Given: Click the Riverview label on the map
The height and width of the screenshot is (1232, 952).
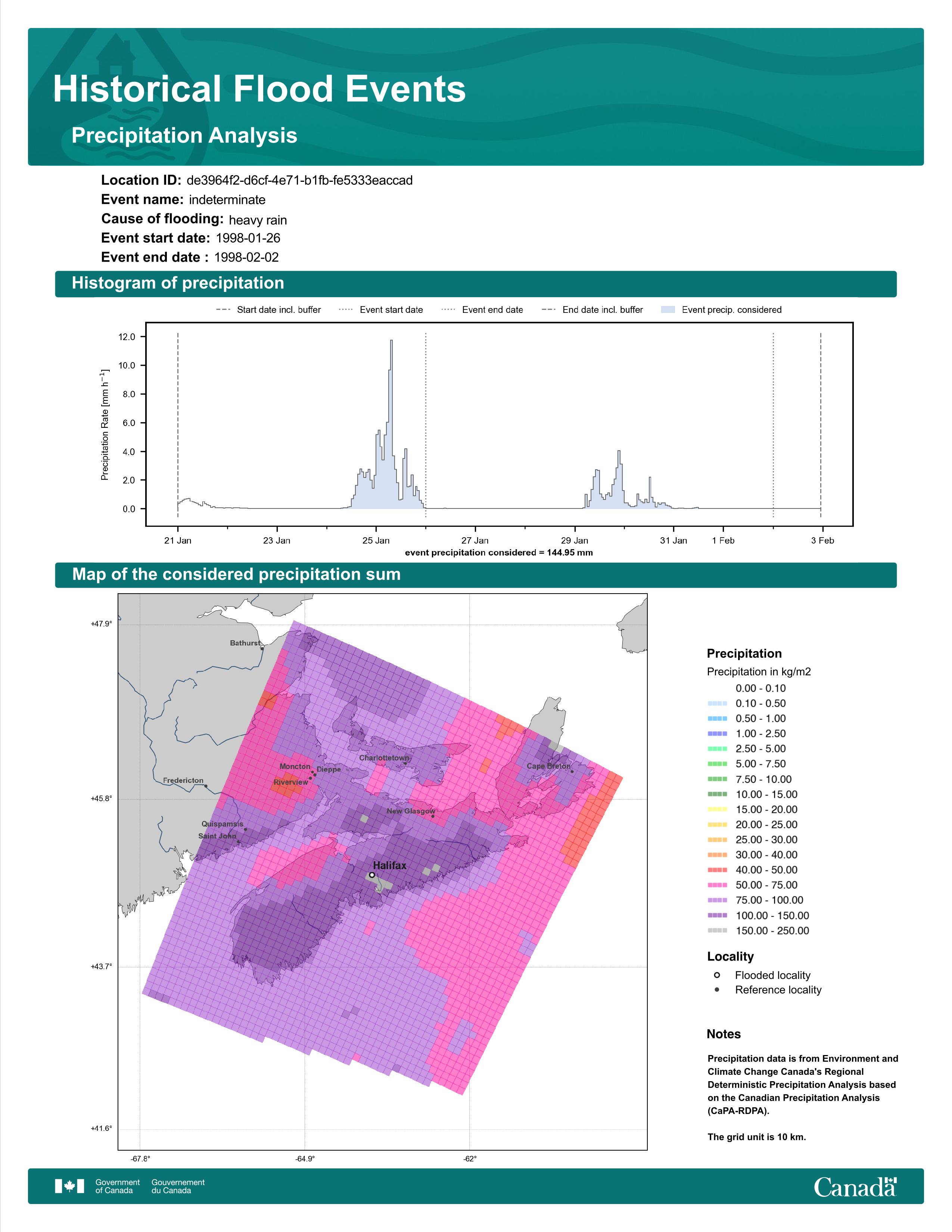Looking at the screenshot, I should (x=290, y=782).
